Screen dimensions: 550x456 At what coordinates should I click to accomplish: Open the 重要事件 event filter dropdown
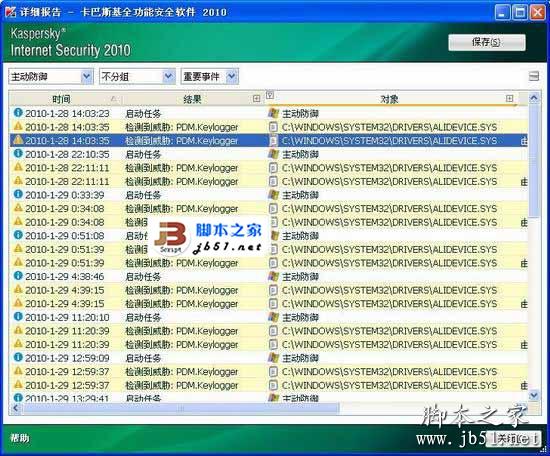click(x=210, y=76)
